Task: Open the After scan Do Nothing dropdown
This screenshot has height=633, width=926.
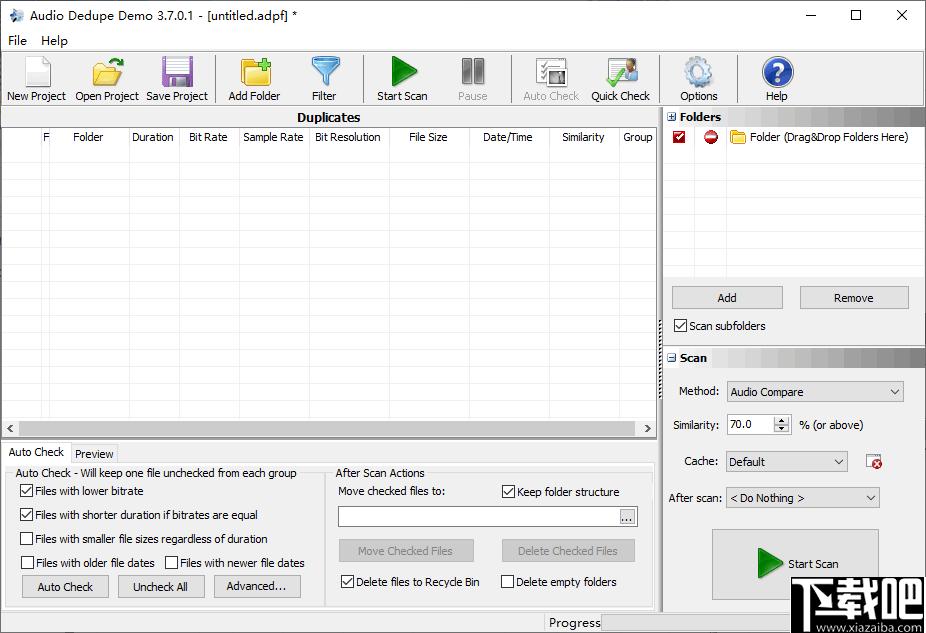Action: click(x=803, y=498)
